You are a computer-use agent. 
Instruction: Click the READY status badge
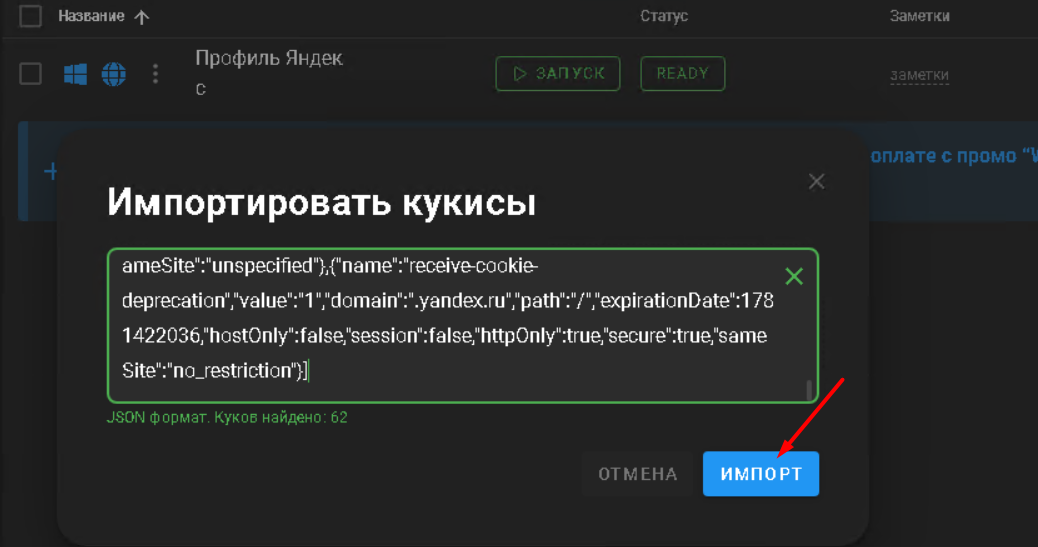click(683, 74)
